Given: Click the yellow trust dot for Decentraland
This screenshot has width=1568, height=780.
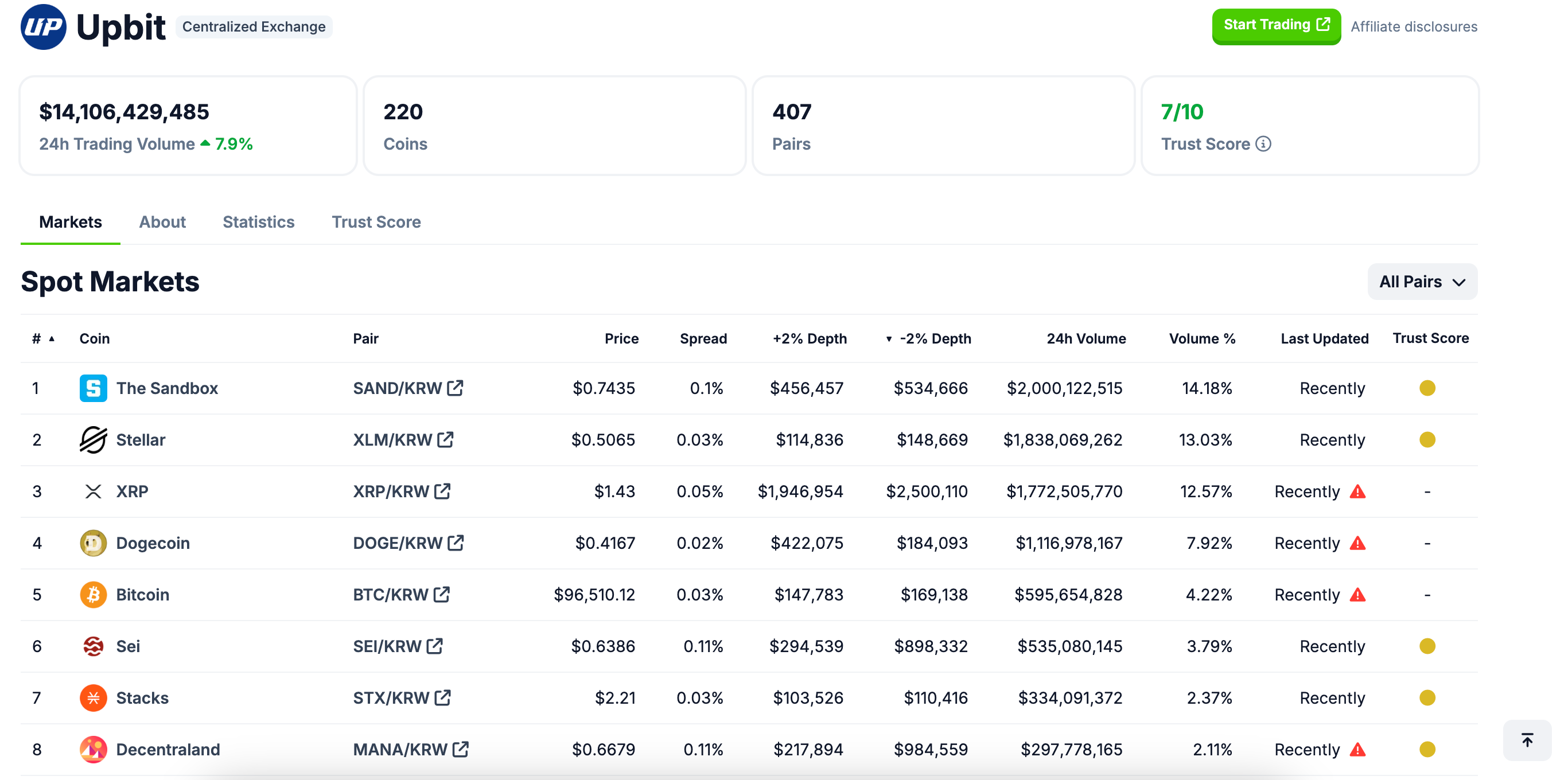Looking at the screenshot, I should [x=1427, y=750].
